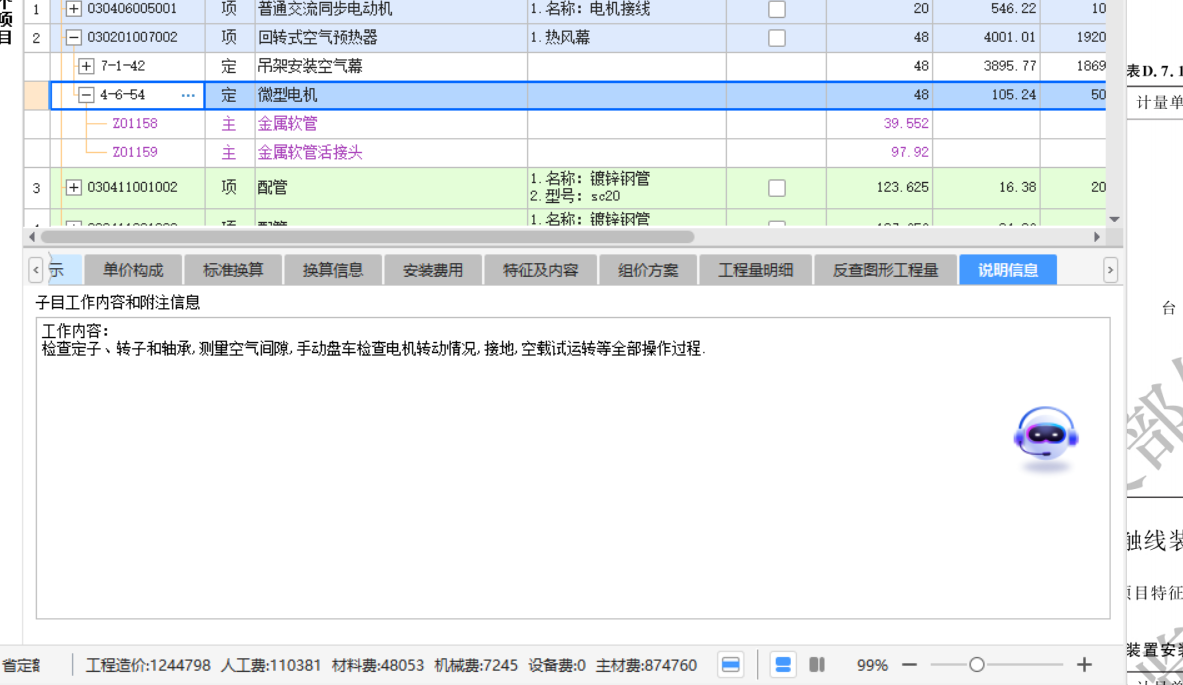This screenshot has height=685, width=1183.
Task: Click the 123.625 quantity cell
Action: pos(880,187)
